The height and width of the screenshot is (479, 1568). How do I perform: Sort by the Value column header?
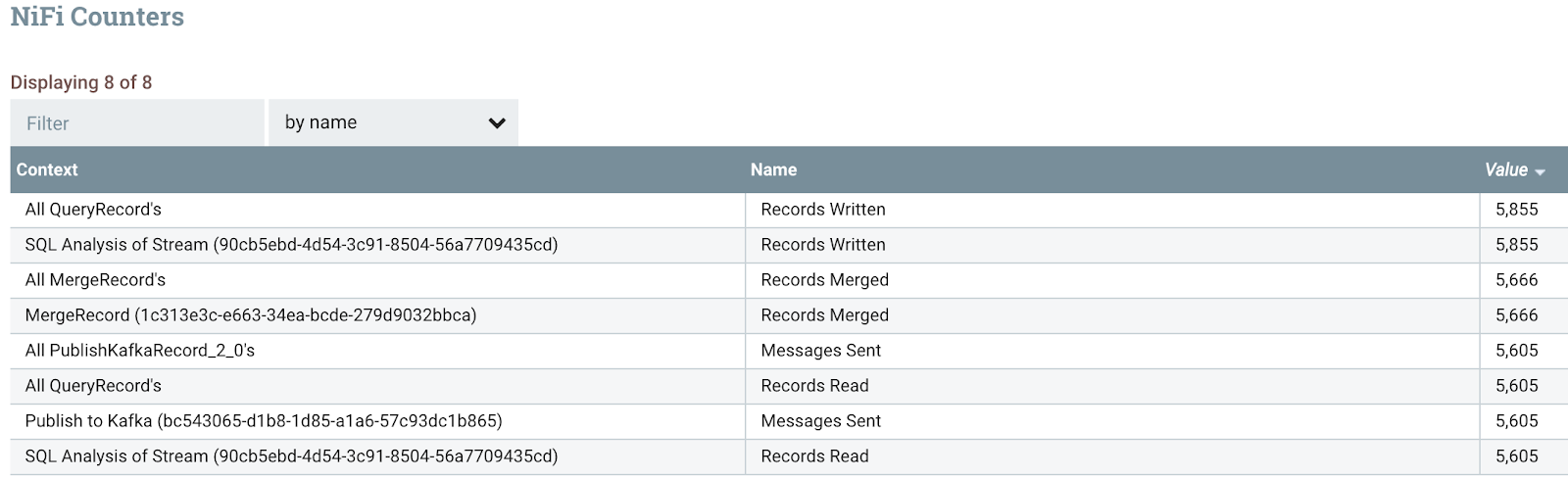(x=1505, y=169)
